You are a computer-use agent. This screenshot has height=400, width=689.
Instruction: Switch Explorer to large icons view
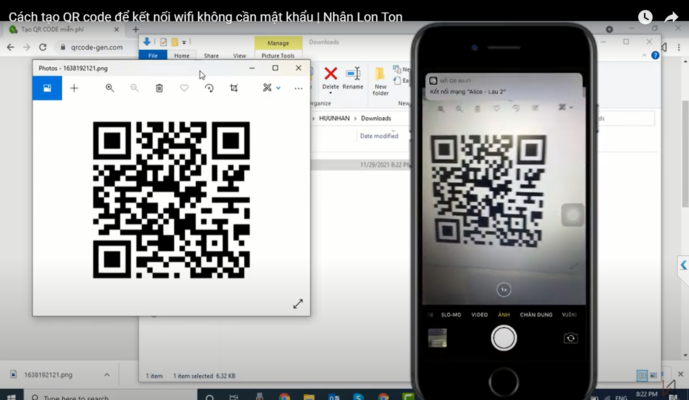click(x=654, y=375)
